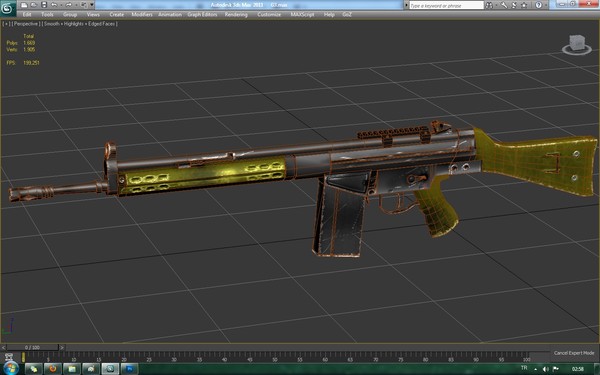Open the Rendering menu
This screenshot has width=600, height=375.
(x=236, y=15)
